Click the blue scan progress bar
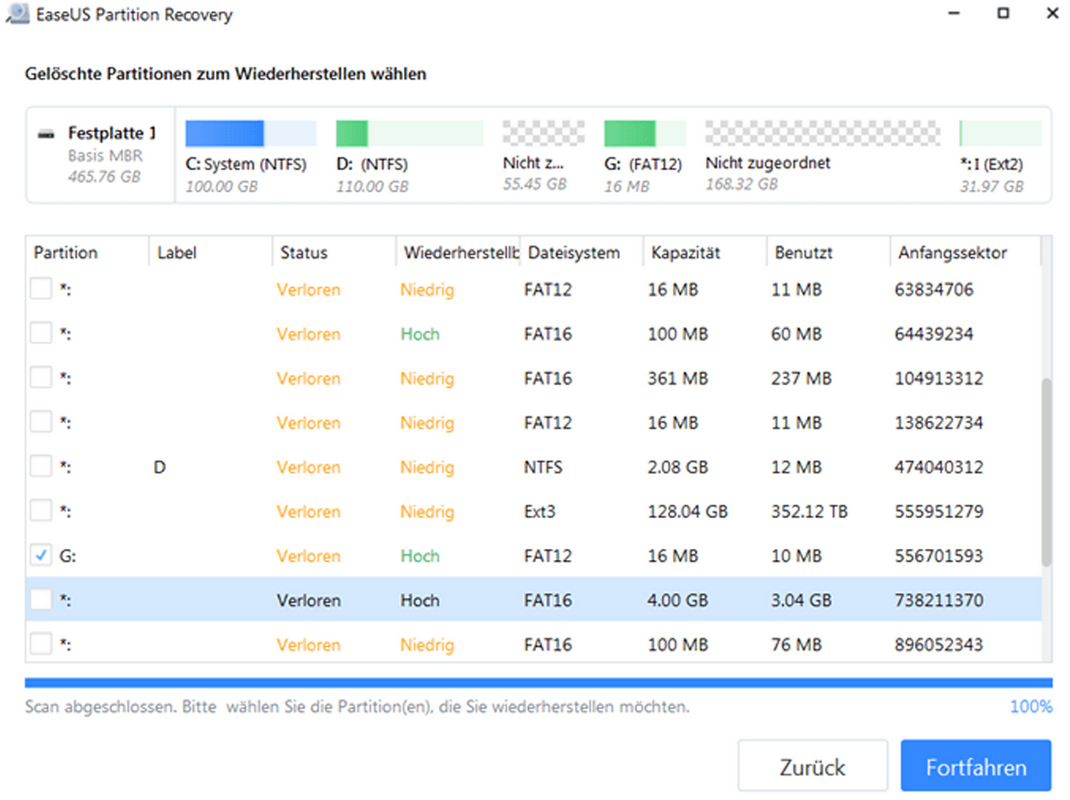Viewport: 1070px width, 800px height. click(538, 684)
